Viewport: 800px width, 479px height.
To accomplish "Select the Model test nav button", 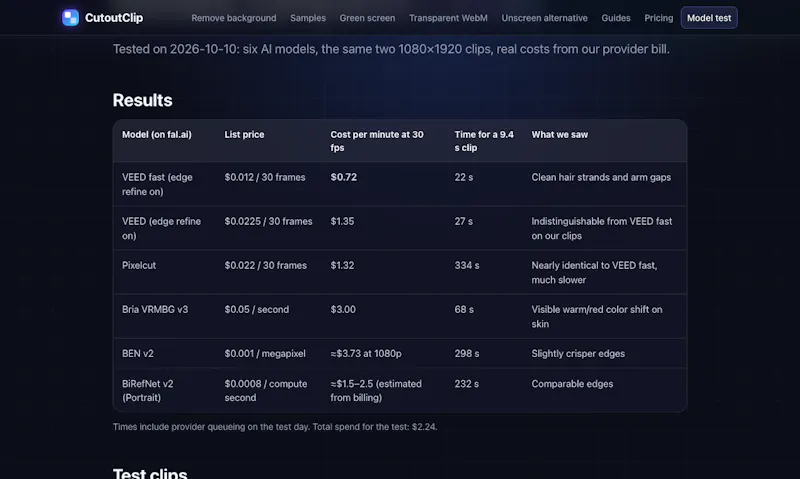I will [709, 18].
